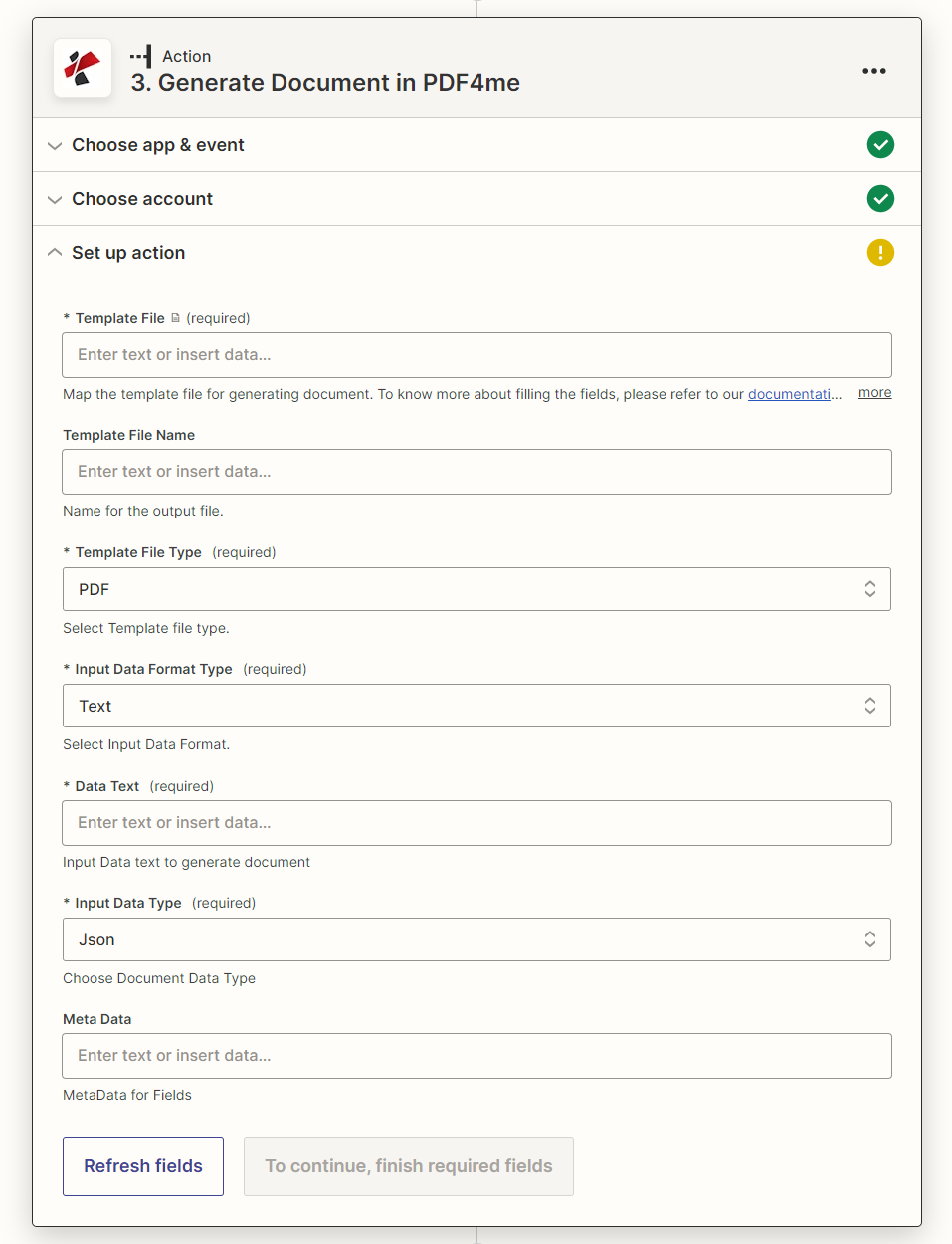Image resolution: width=952 pixels, height=1244 pixels.
Task: Open the Input Data Format Type dropdown
Action: 476,706
